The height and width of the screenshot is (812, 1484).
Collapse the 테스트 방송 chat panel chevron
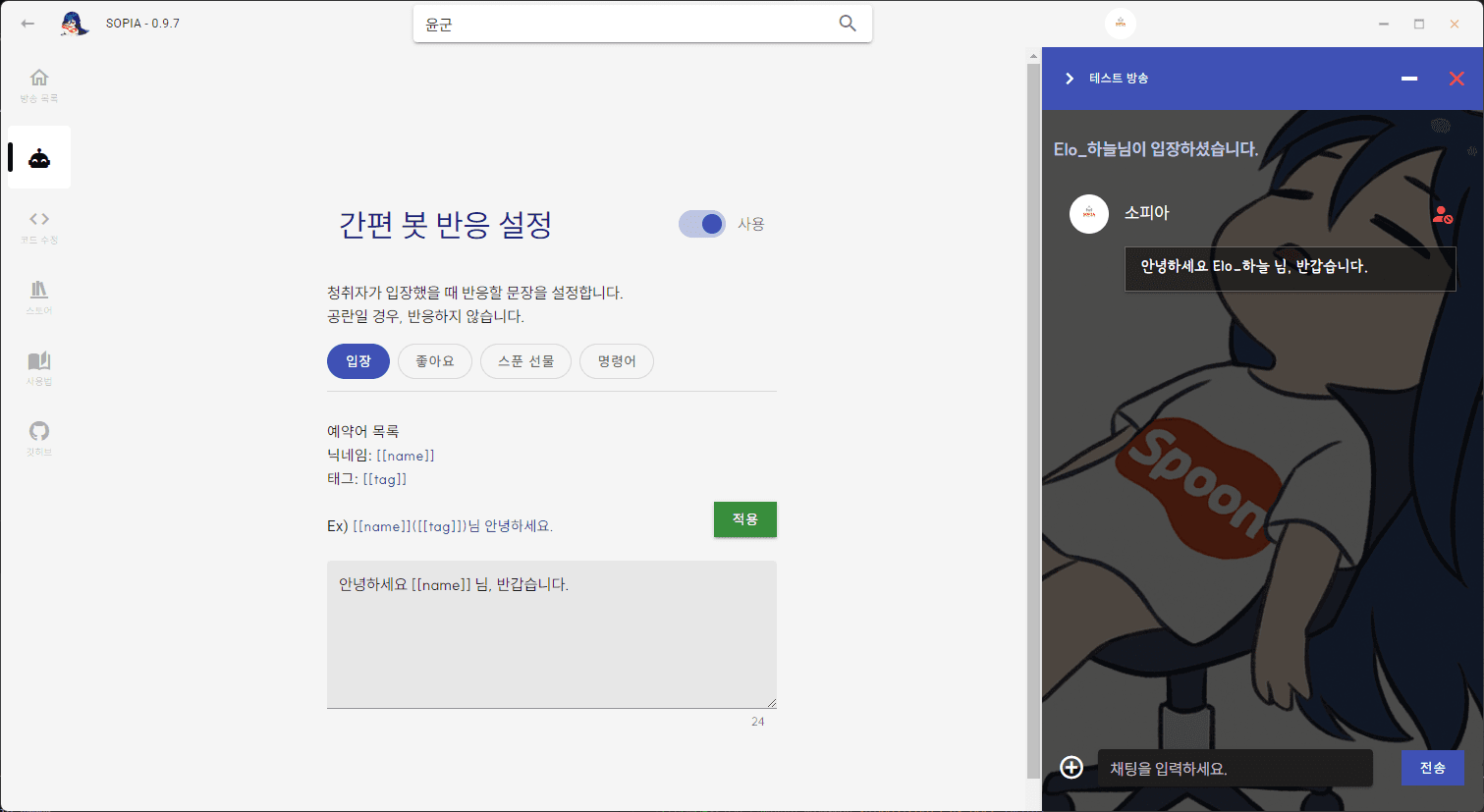click(x=1070, y=79)
